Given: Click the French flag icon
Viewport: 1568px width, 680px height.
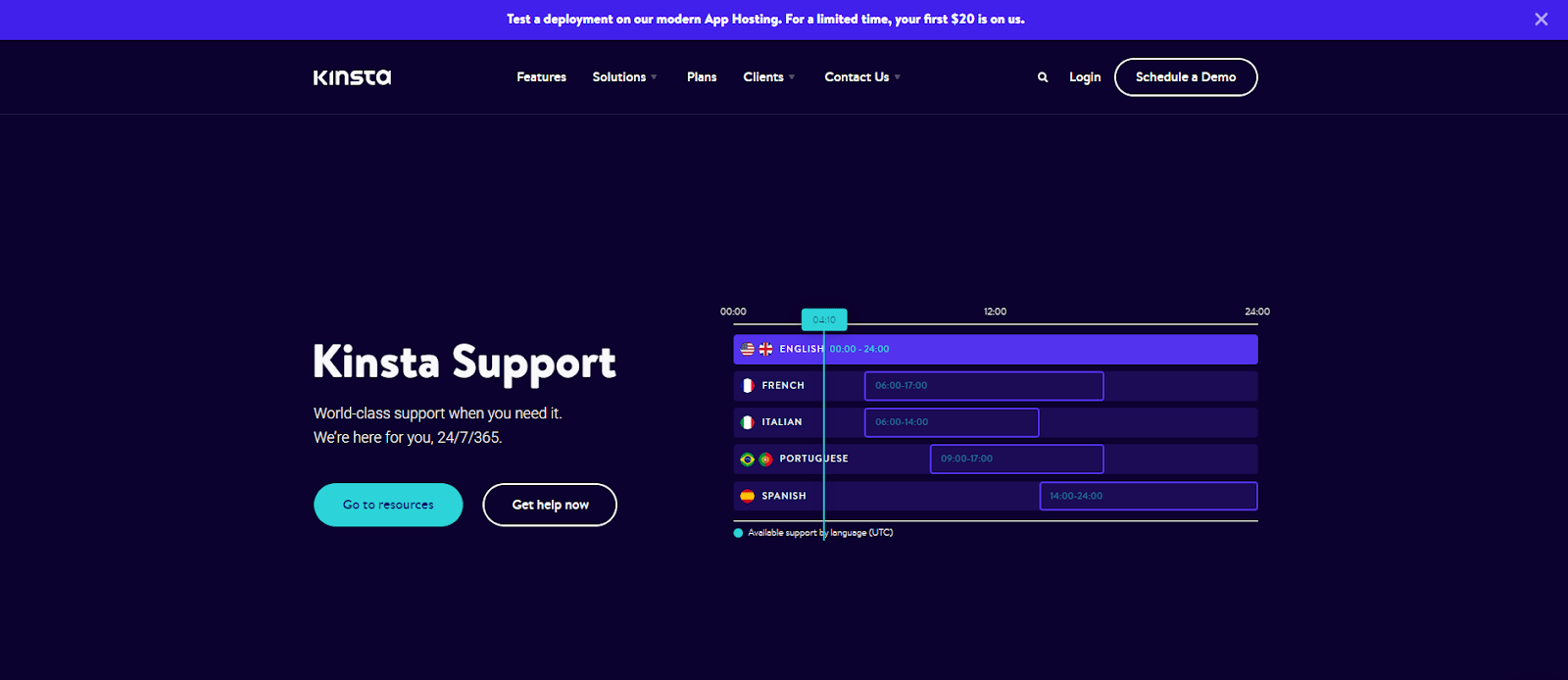Looking at the screenshot, I should click(x=748, y=386).
